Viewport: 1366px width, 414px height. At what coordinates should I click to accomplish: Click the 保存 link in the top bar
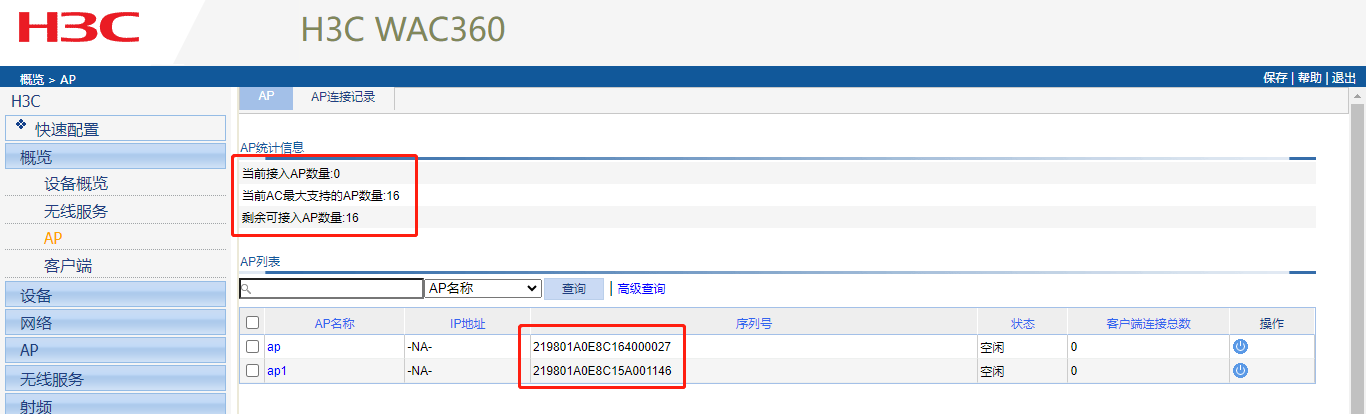coord(1275,78)
